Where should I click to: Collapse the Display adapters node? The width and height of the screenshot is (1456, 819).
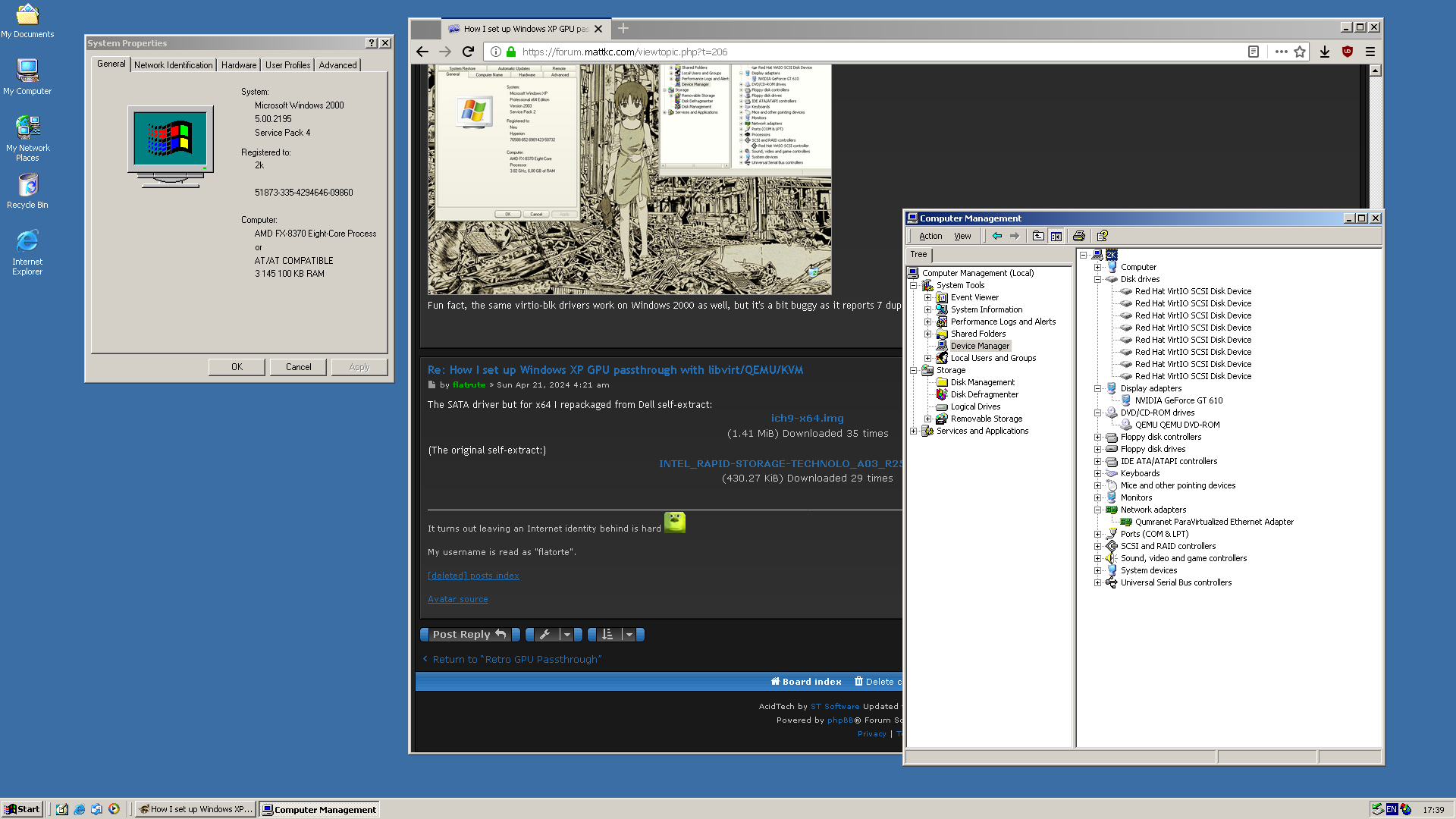[x=1097, y=388]
